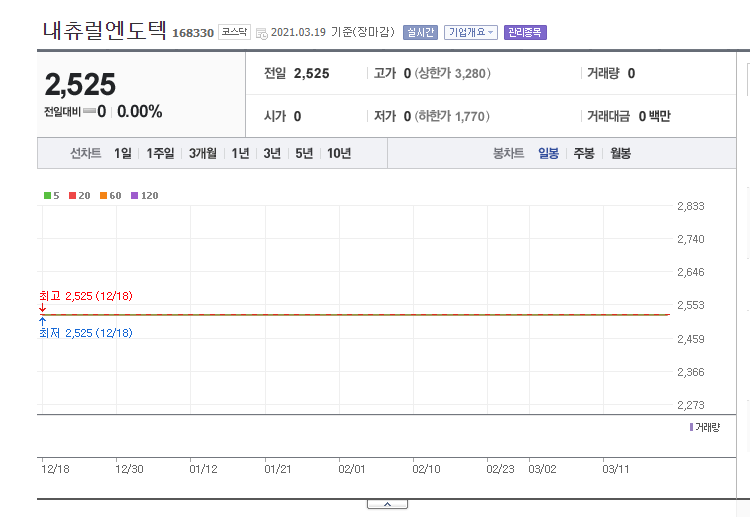
Task: Switch to the 주봉 weekly candle chart
Action: click(584, 154)
